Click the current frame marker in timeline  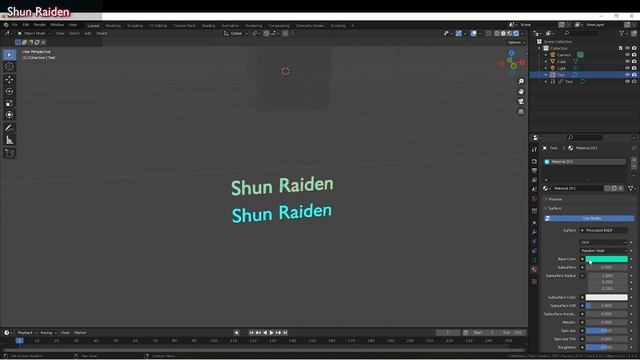[x=19, y=340]
